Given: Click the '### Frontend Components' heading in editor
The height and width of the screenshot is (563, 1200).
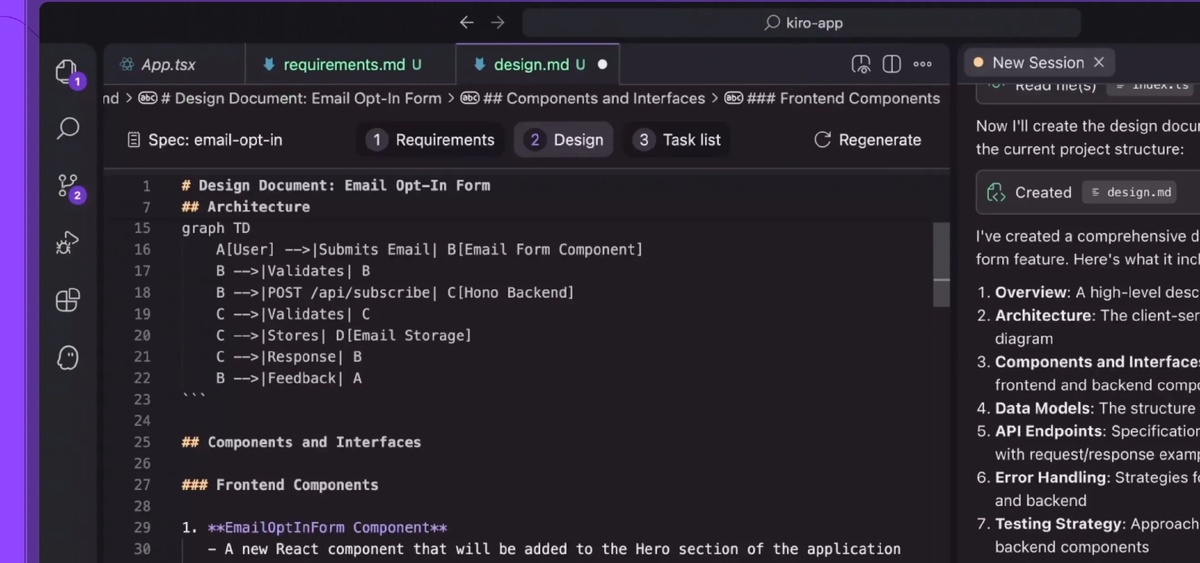Looking at the screenshot, I should 280,485.
